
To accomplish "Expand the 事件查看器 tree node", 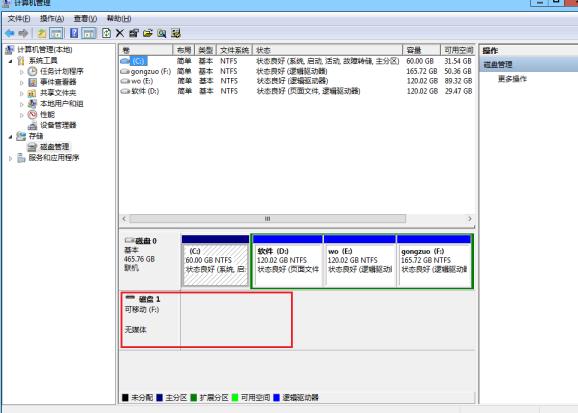I will 22,83.
